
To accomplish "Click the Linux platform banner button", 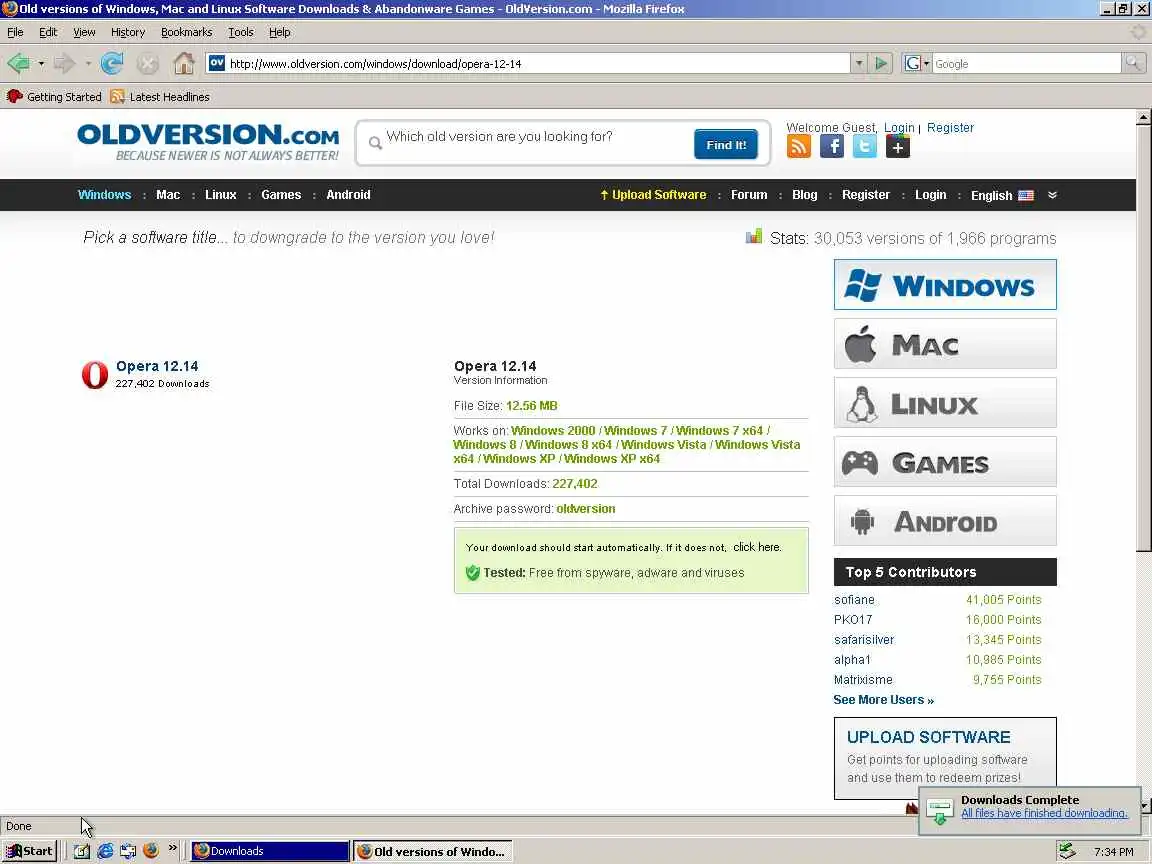I will click(945, 403).
